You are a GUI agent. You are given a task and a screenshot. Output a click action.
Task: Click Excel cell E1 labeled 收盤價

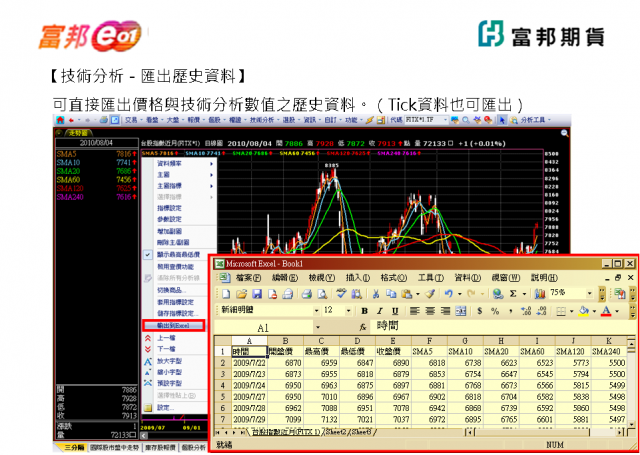point(393,351)
